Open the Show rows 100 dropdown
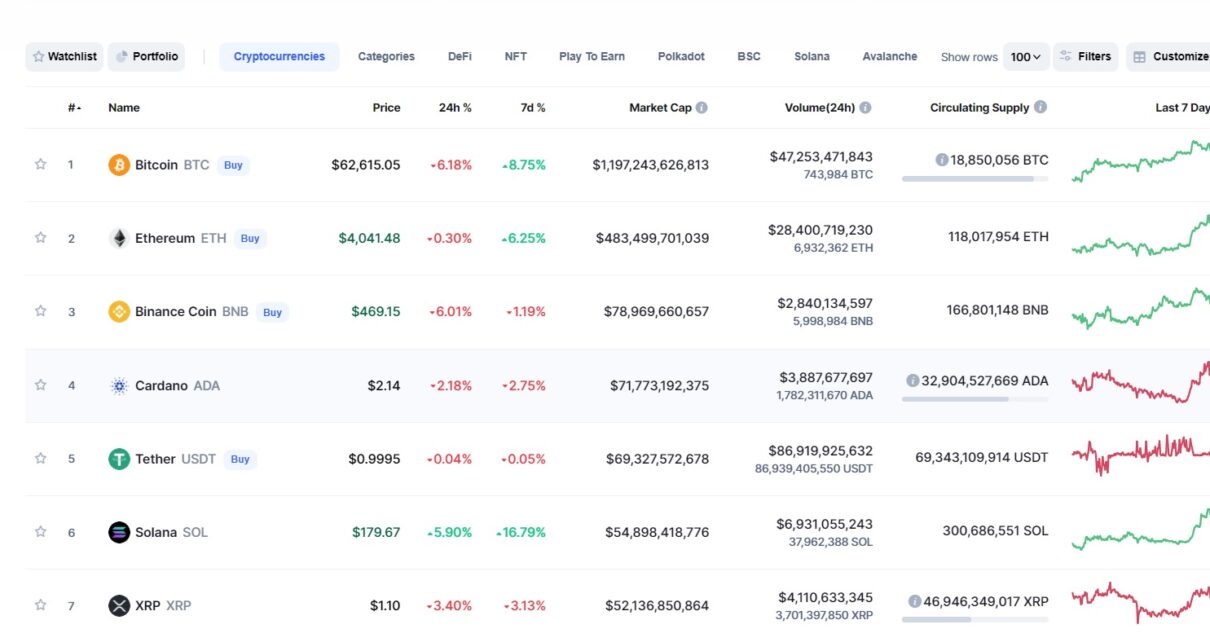1210x642 pixels. click(1026, 57)
